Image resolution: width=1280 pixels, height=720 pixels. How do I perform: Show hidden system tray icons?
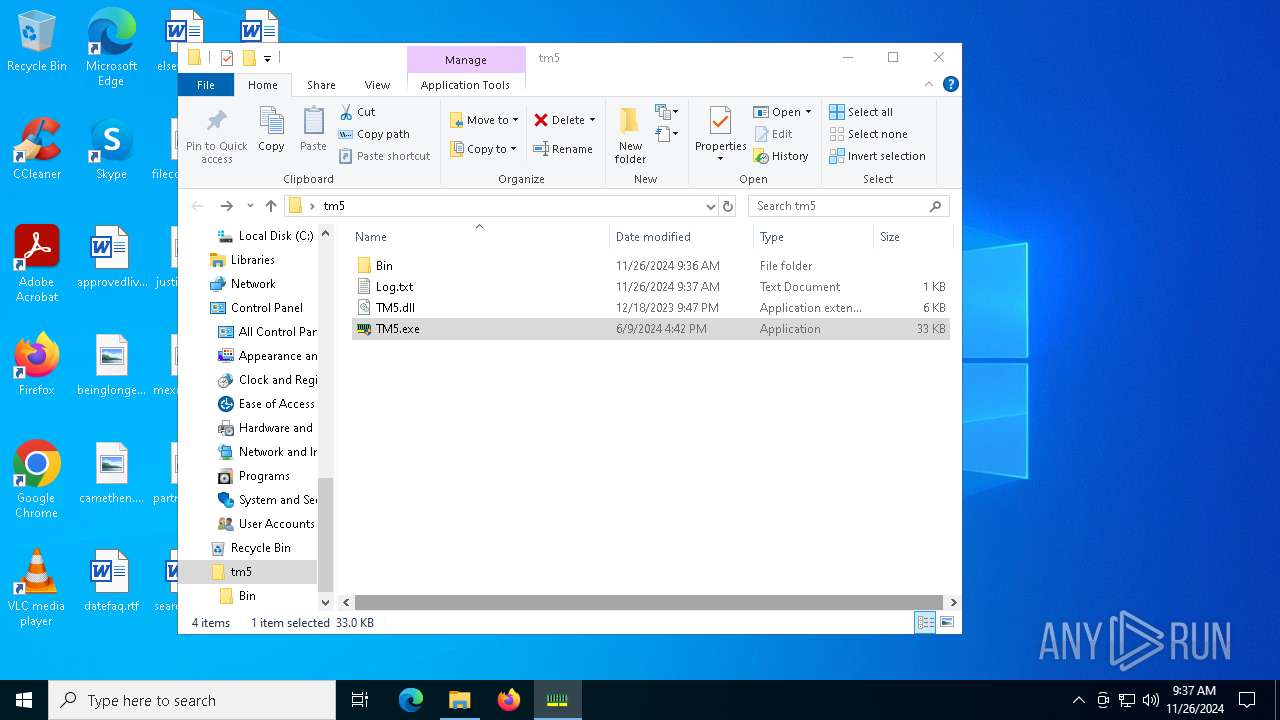[1078, 700]
